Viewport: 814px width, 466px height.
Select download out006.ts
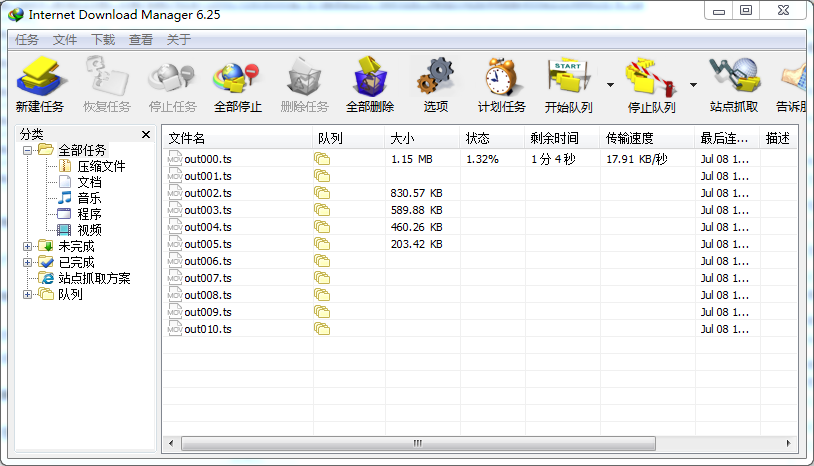208,261
